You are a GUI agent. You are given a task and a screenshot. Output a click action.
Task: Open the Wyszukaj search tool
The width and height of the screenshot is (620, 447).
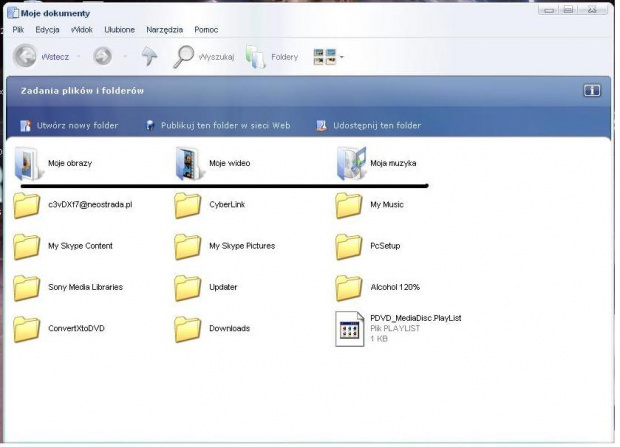click(x=185, y=57)
